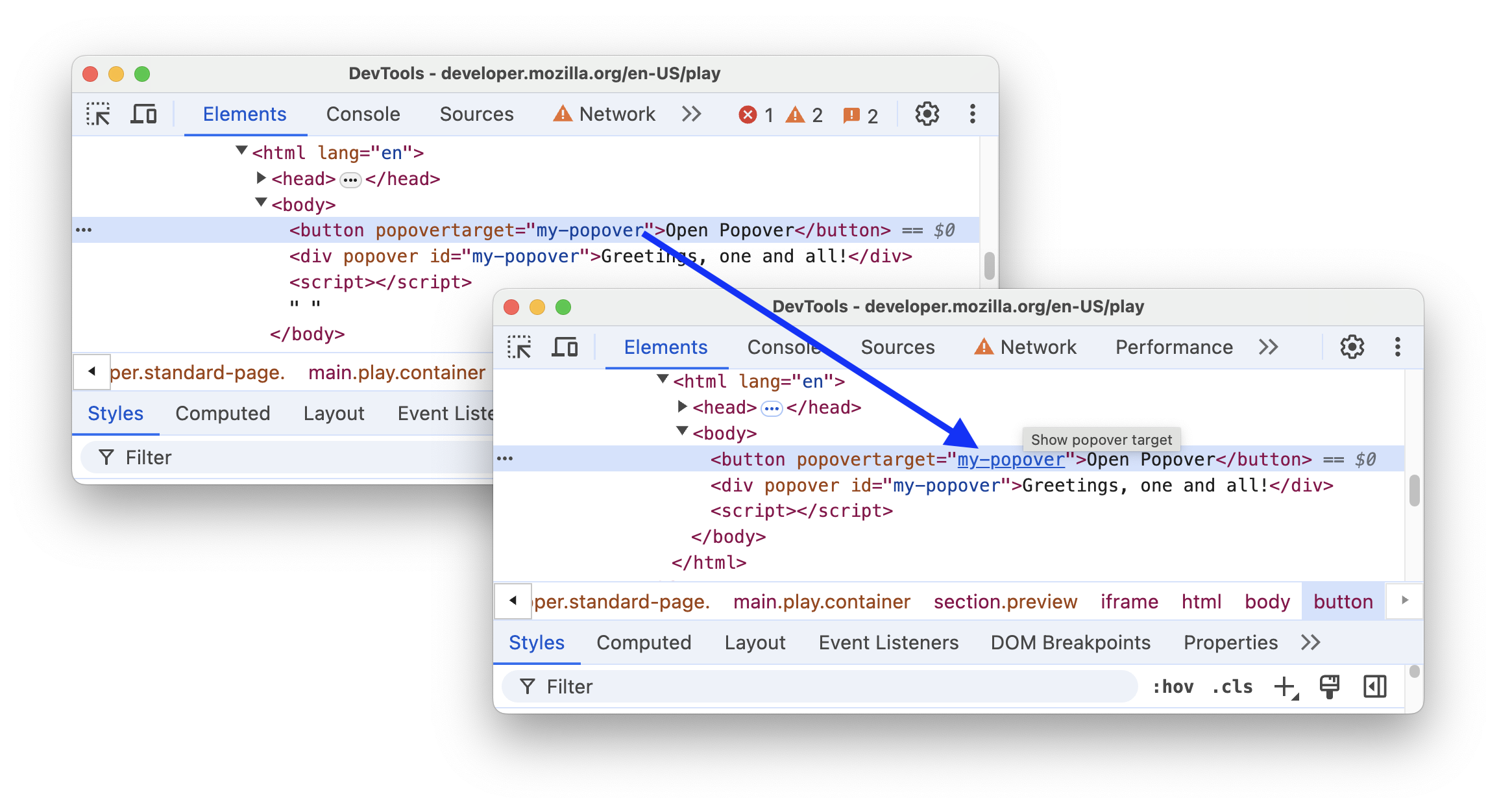Image resolution: width=1512 pixels, height=798 pixels.
Task: Click the my-popover hyperlink in Elements panel
Action: click(x=1010, y=459)
